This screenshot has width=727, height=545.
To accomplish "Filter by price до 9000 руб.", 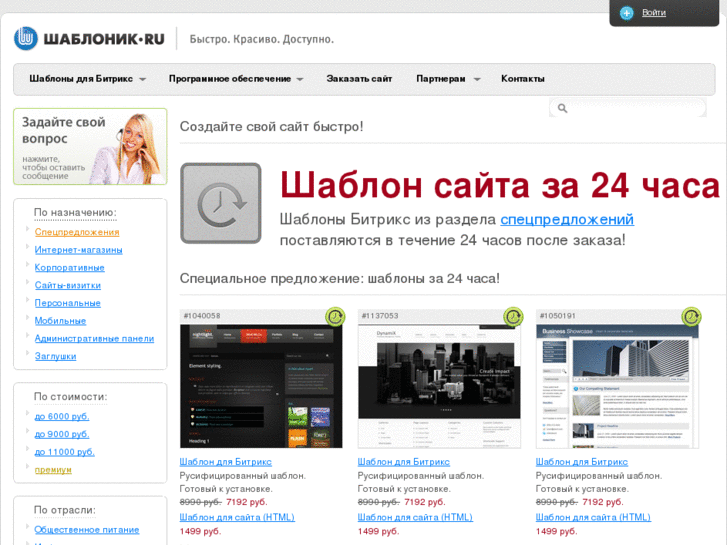I will (62, 434).
